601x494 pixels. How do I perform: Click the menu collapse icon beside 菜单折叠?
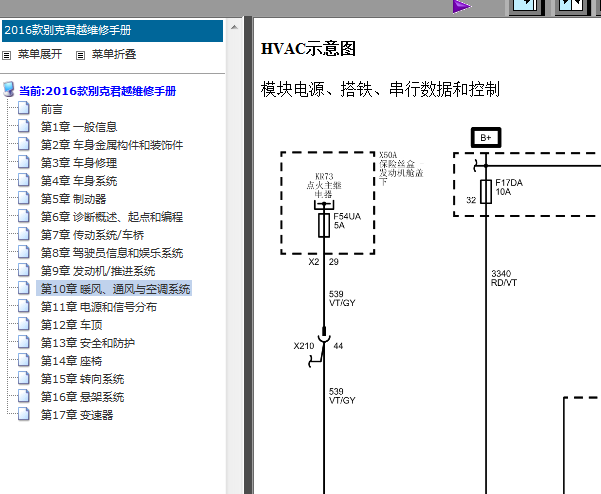80,55
